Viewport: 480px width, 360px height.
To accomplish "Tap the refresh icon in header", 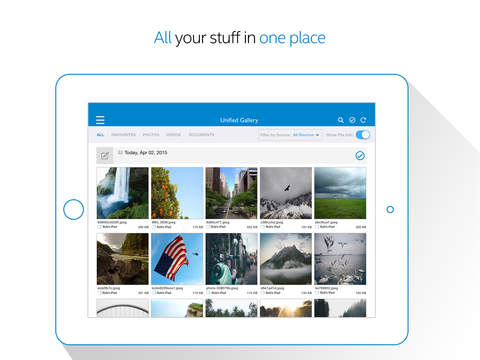I will coord(363,120).
